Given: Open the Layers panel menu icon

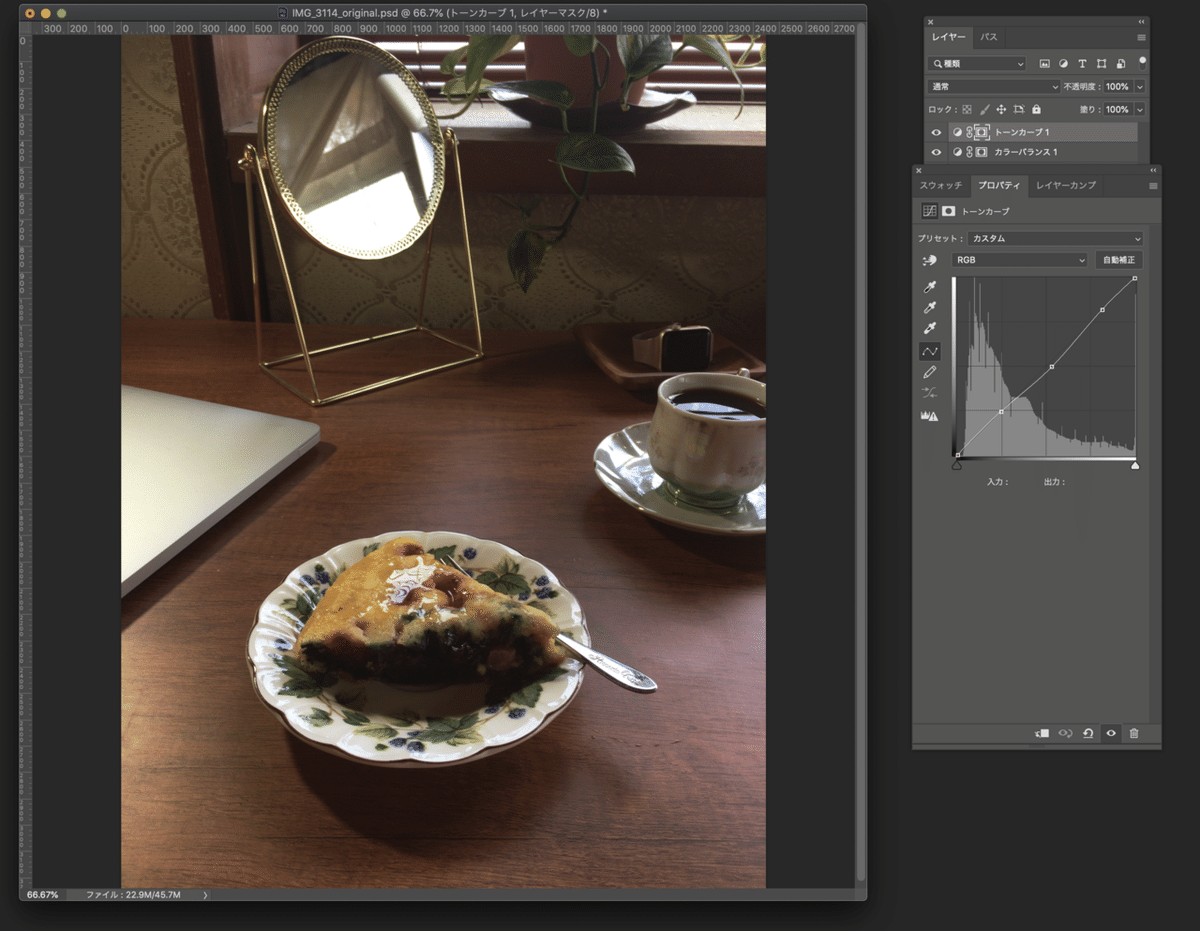Looking at the screenshot, I should pos(1141,37).
